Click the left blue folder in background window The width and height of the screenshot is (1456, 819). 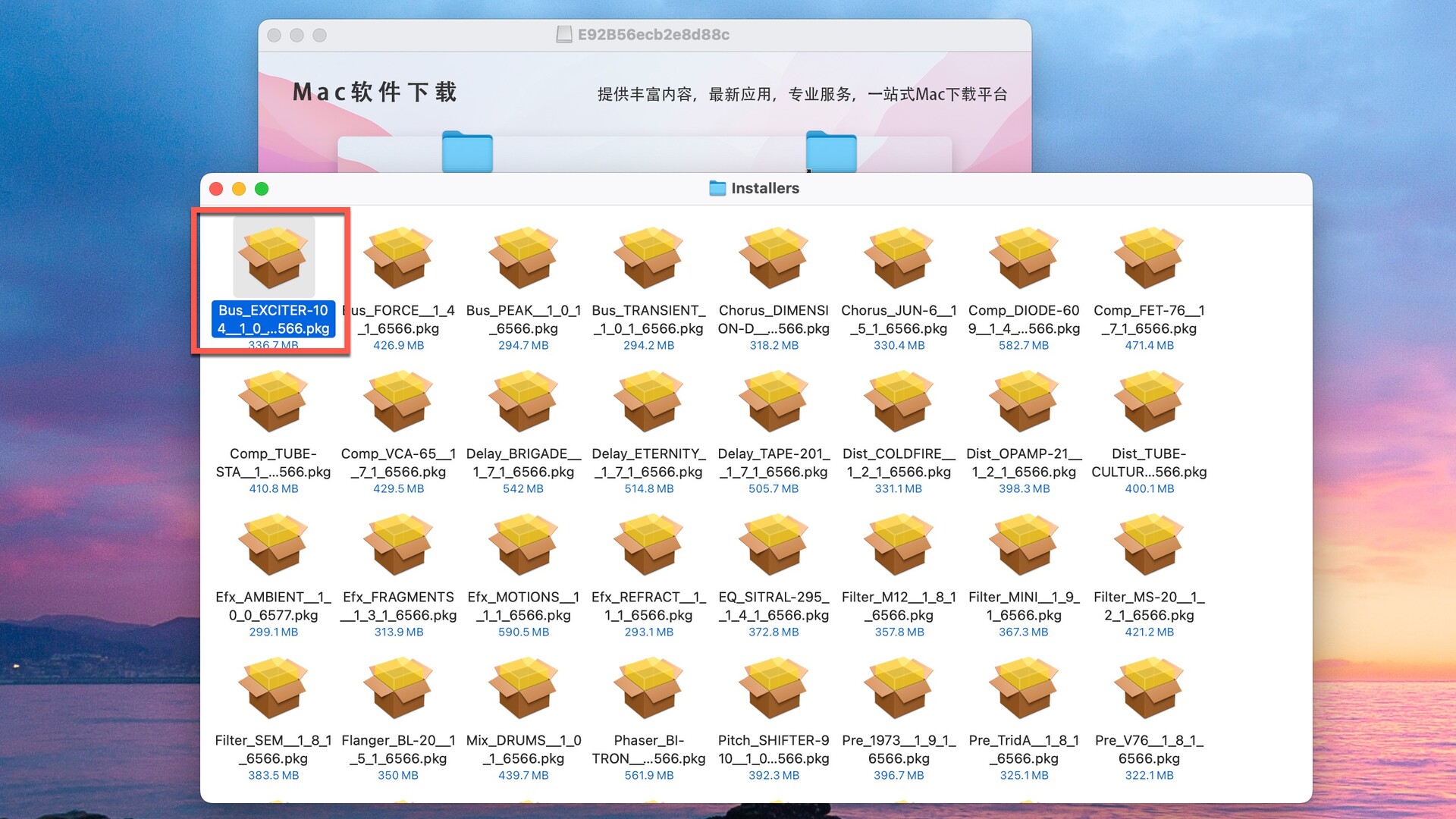tap(467, 152)
